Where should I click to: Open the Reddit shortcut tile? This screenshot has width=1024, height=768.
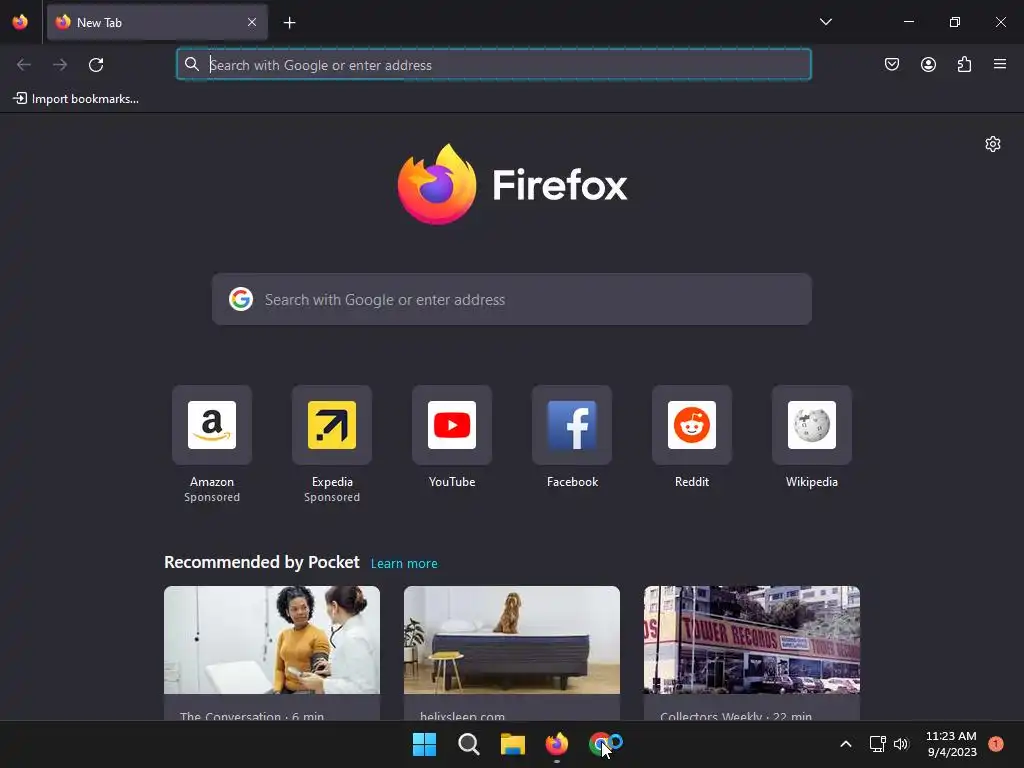coord(692,425)
